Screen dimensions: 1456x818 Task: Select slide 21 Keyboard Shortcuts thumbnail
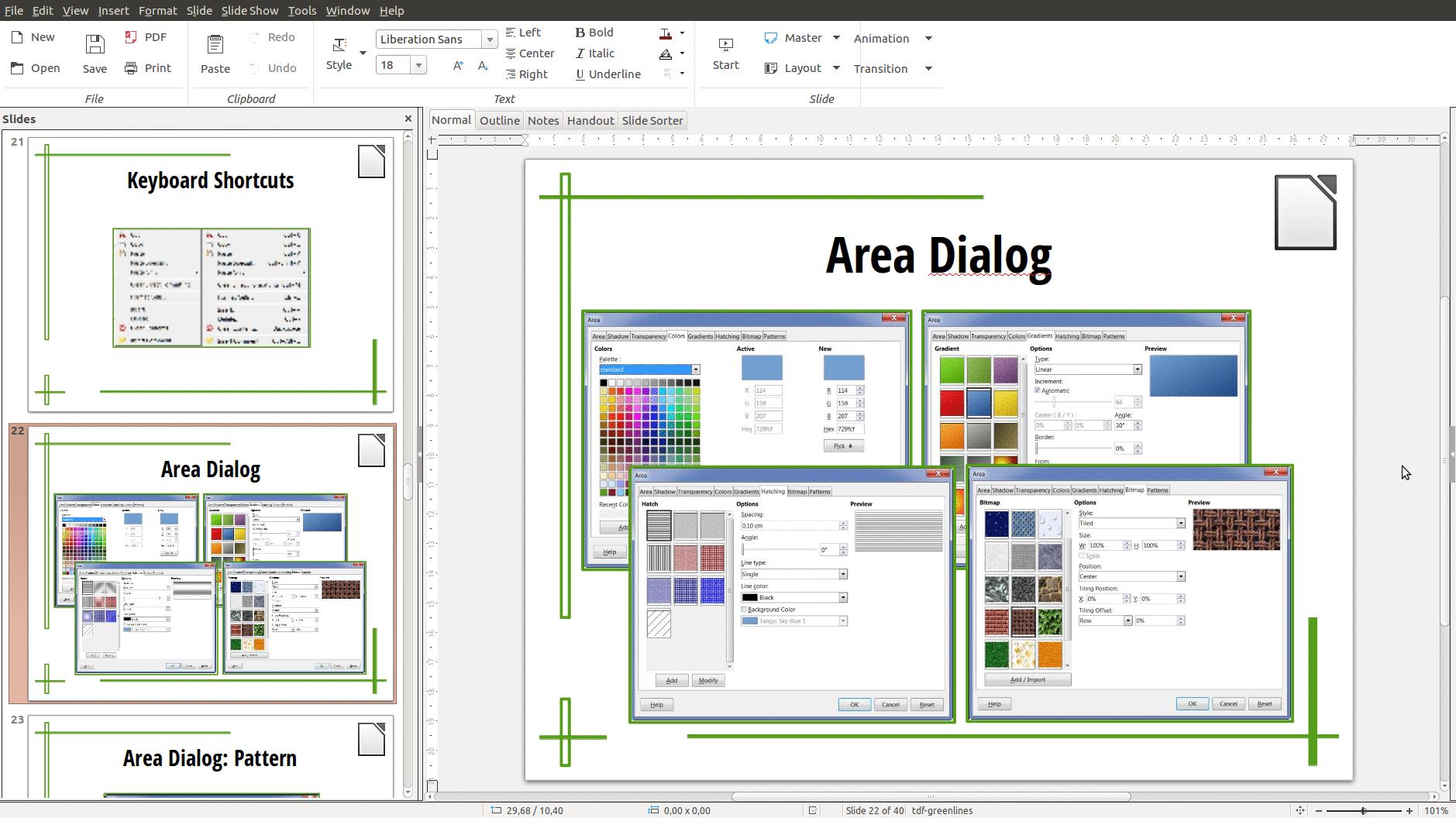pos(211,274)
